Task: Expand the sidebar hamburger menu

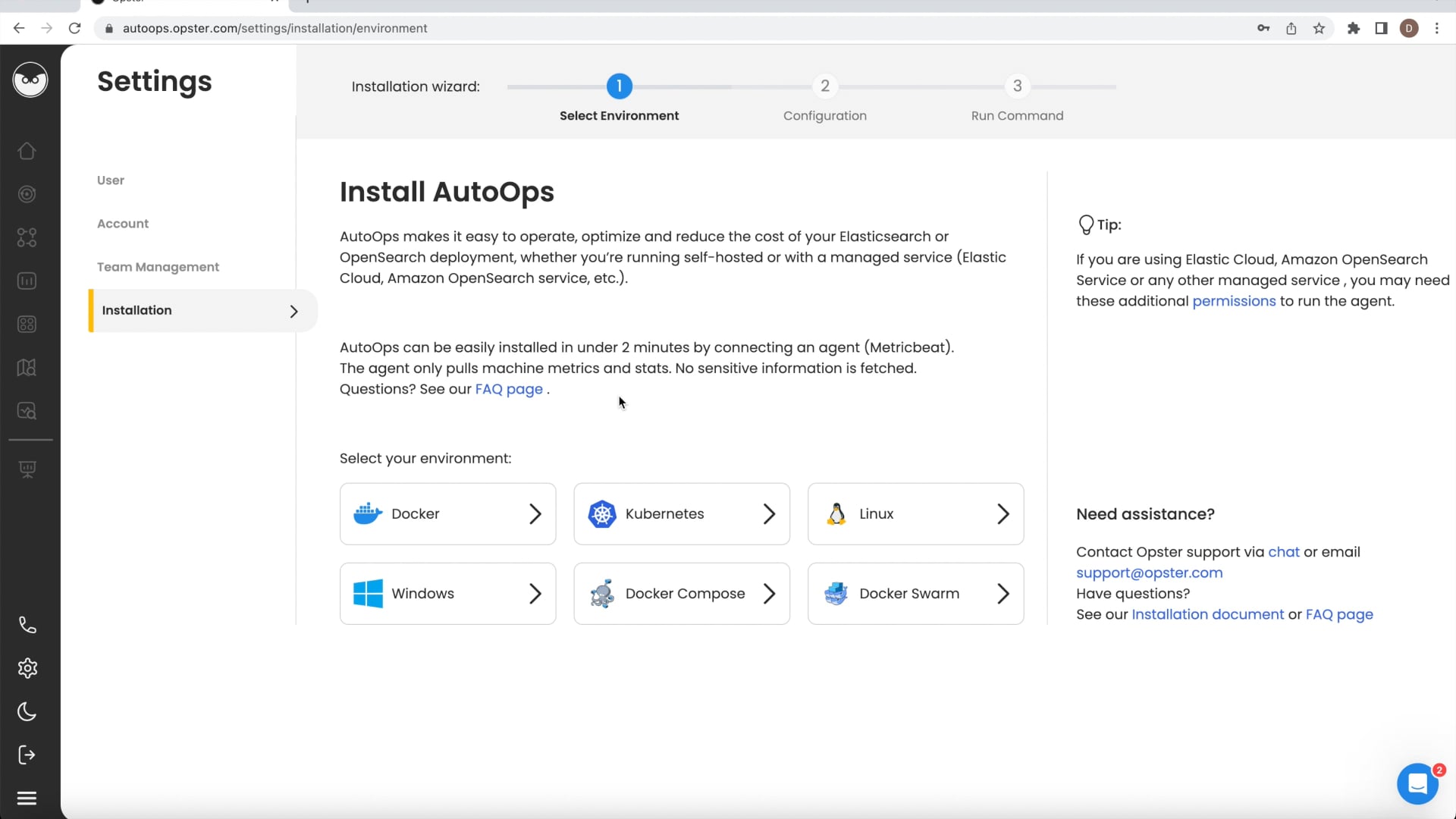Action: pos(27,798)
